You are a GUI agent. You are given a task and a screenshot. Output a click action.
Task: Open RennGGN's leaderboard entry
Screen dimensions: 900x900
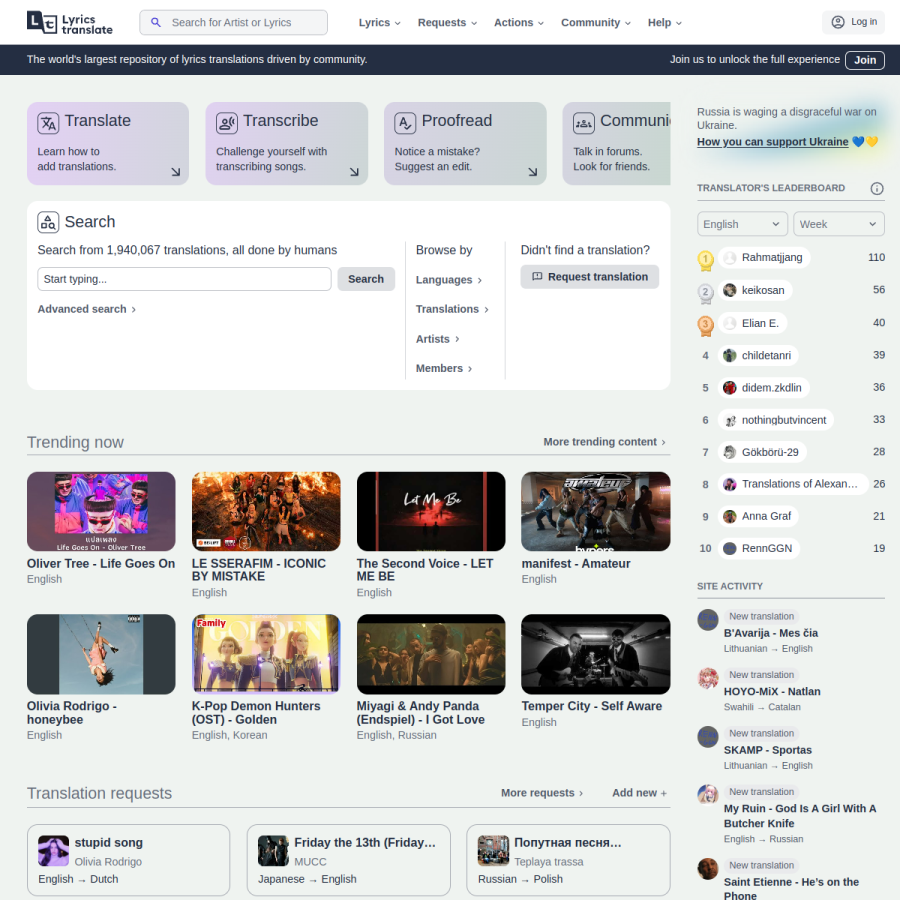[759, 548]
